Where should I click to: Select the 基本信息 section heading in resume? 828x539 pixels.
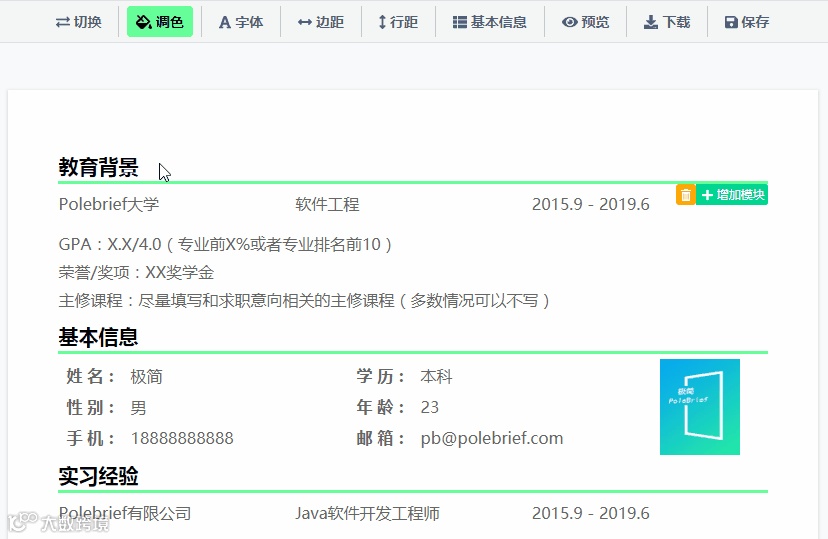(98, 337)
